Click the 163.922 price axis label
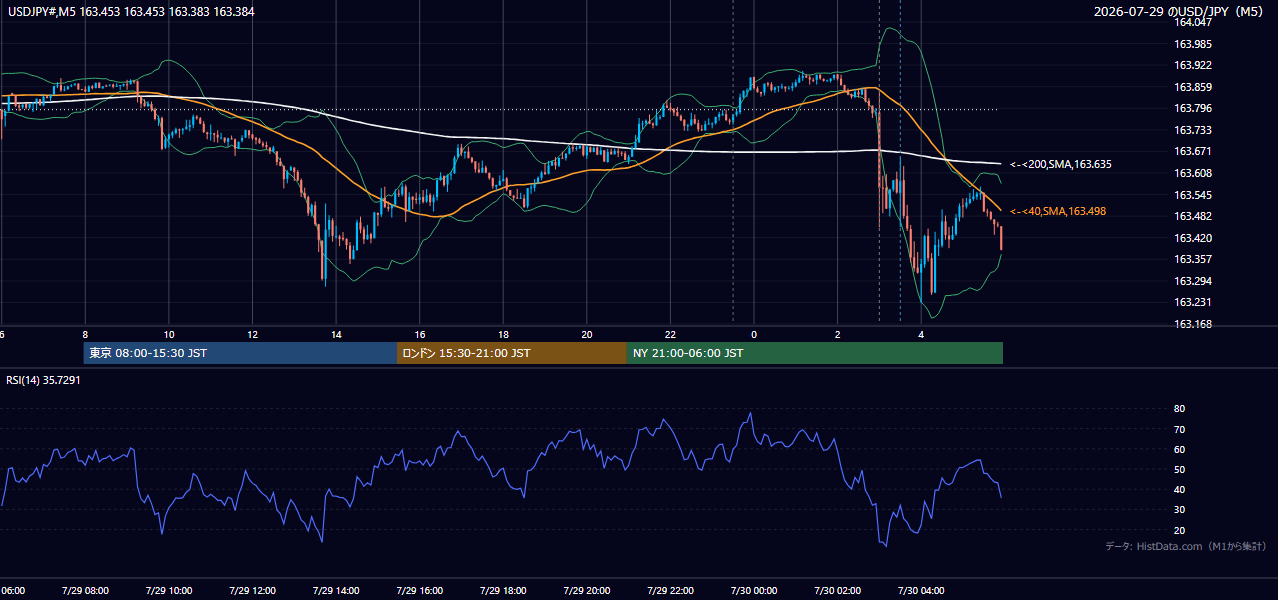1278x600 pixels. (1193, 65)
